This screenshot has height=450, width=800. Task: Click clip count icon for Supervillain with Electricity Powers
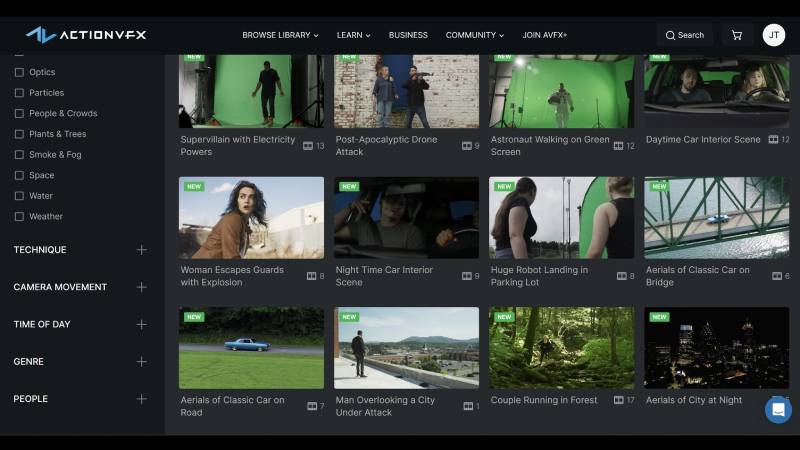point(308,146)
